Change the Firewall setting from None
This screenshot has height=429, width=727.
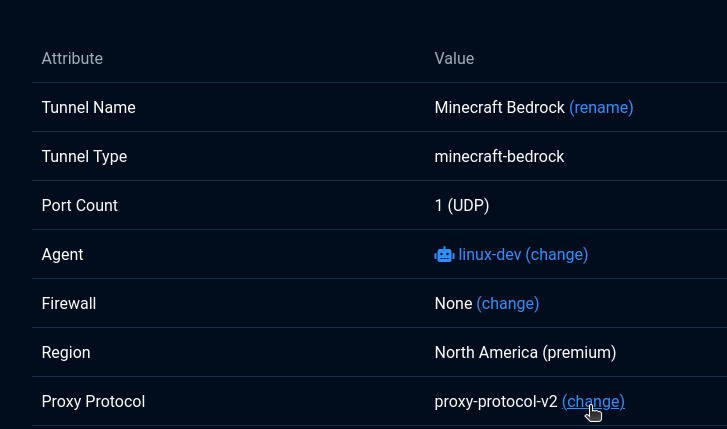(x=508, y=304)
